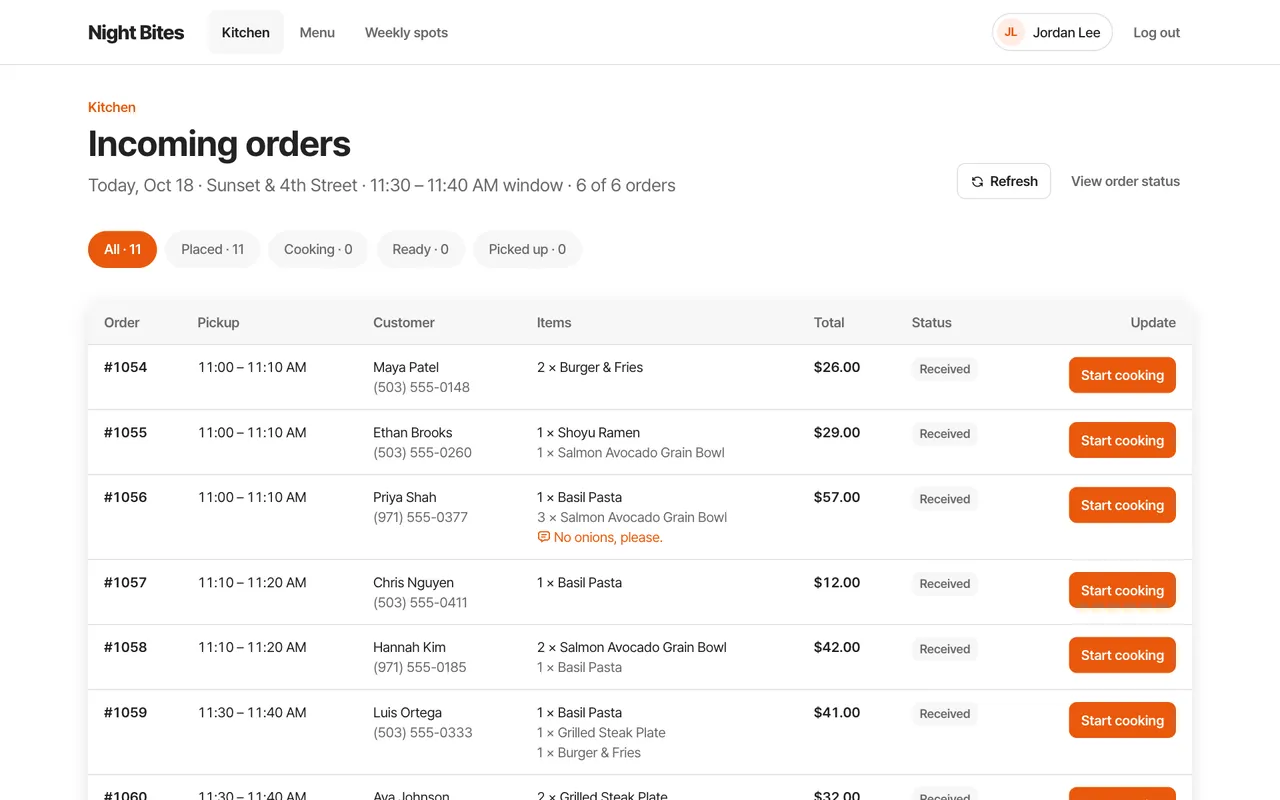Click the Status column header

tap(931, 322)
